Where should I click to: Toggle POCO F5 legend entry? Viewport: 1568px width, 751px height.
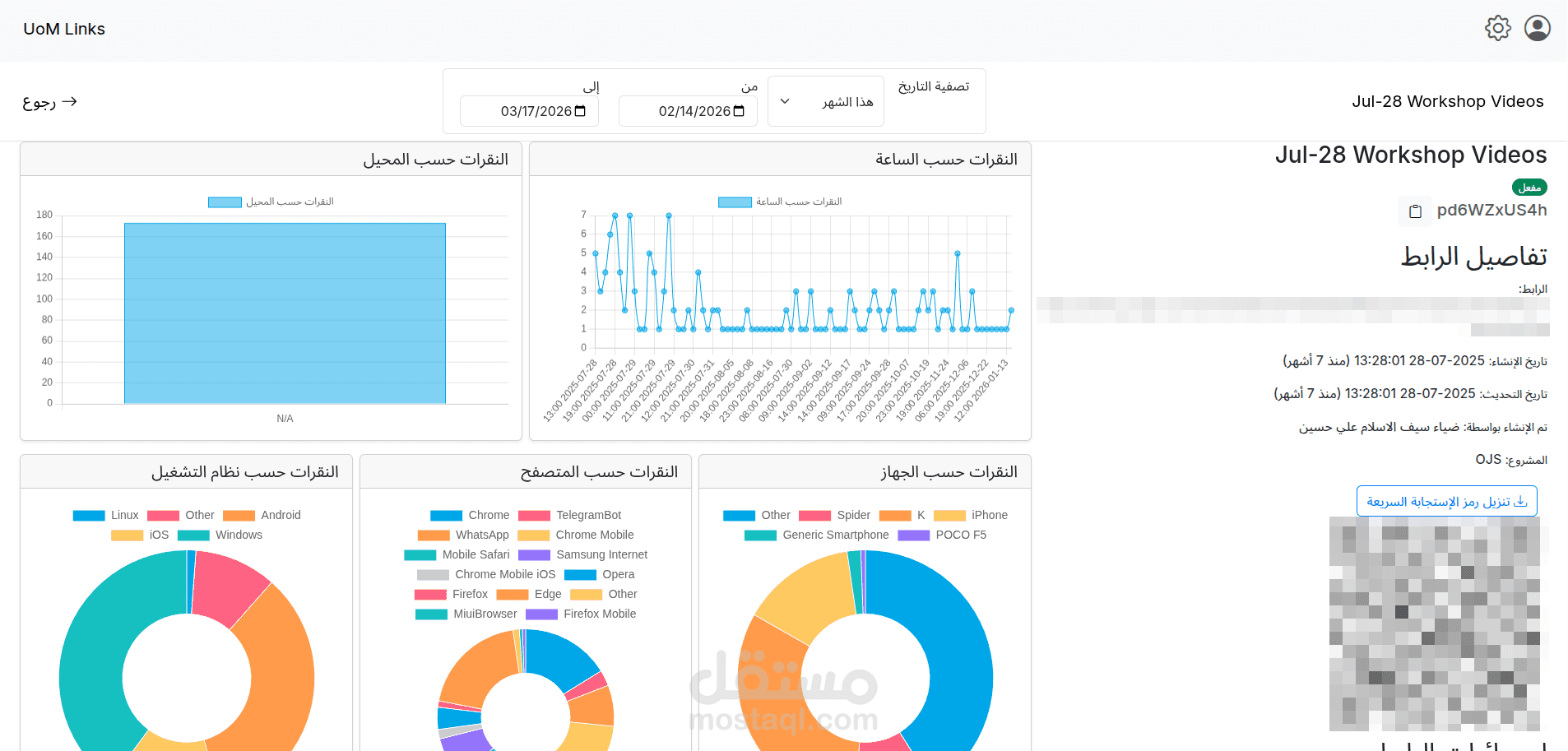pyautogui.click(x=942, y=535)
